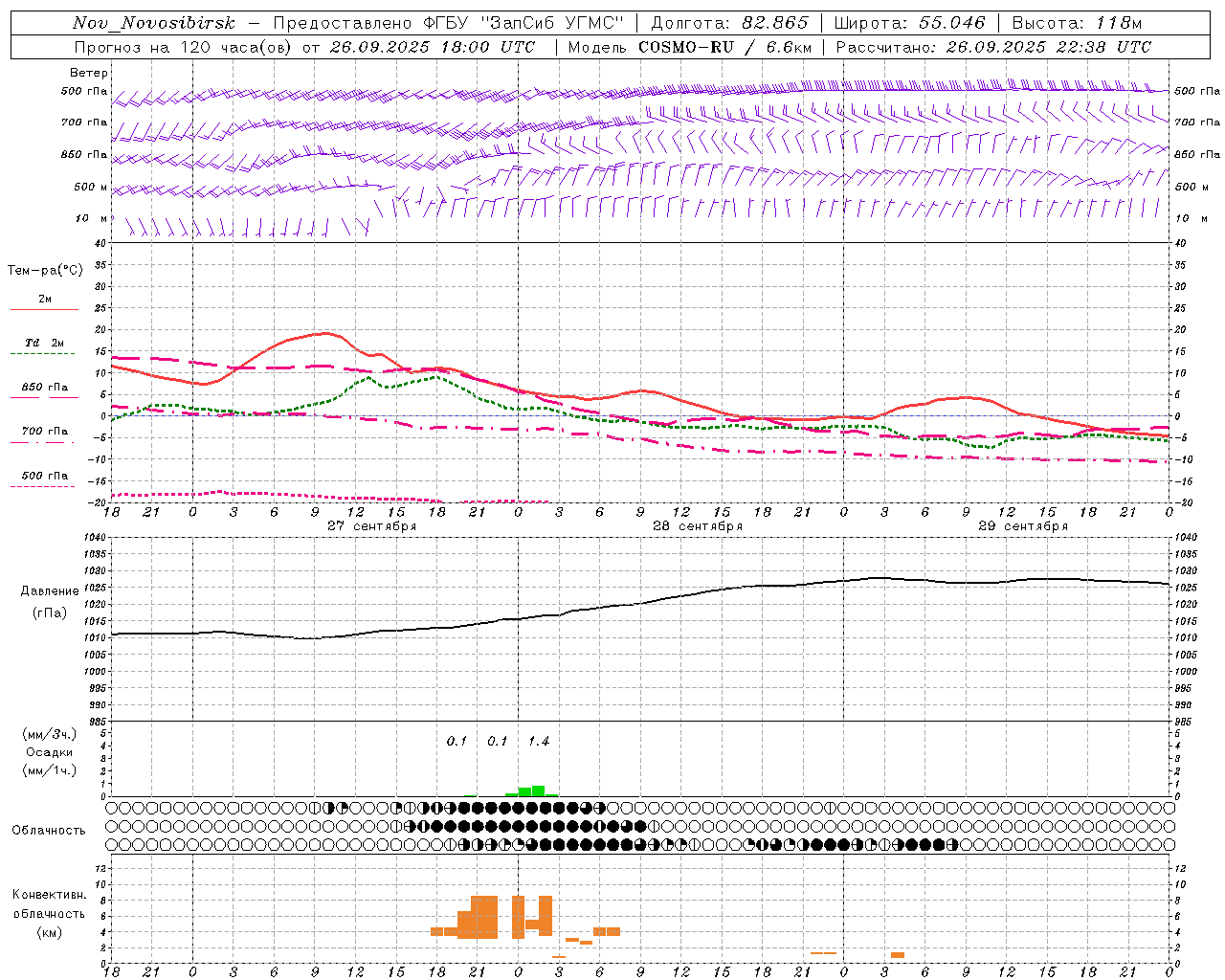Click the 1040 value on left pressure axis
This screenshot has width=1225, height=980.
coord(97,538)
